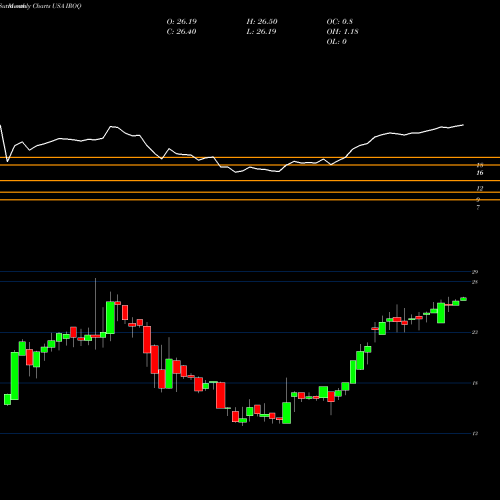Image resolution: width=500 pixels, height=500 pixels.
Task: Click the OL: 0 reading
Action: pos(336,42)
